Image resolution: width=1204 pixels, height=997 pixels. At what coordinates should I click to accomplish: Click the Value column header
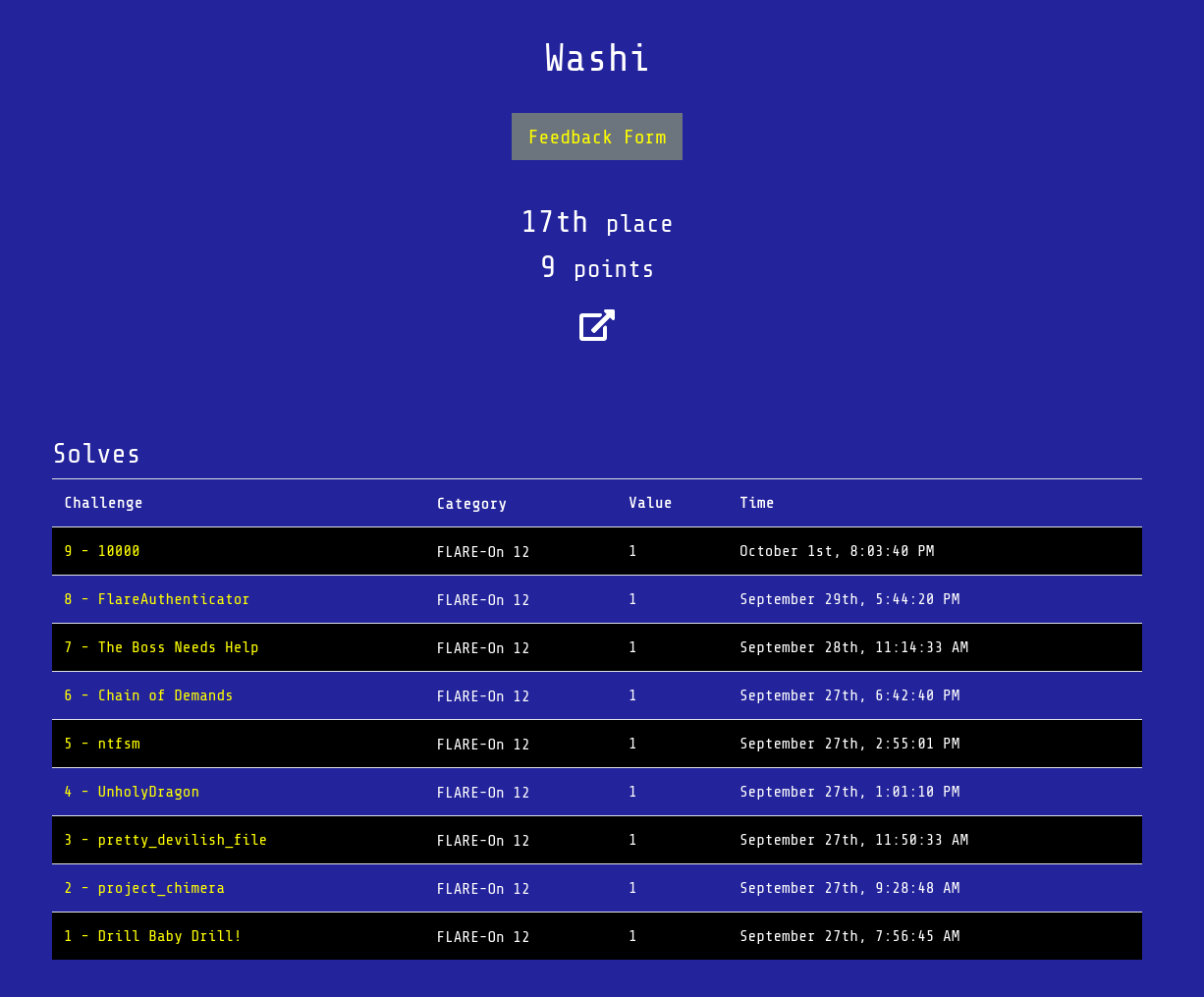click(650, 503)
